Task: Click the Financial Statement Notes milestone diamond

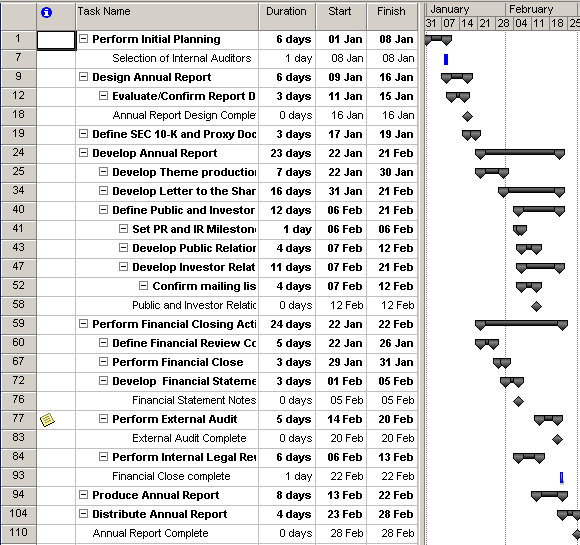Action: tap(518, 401)
